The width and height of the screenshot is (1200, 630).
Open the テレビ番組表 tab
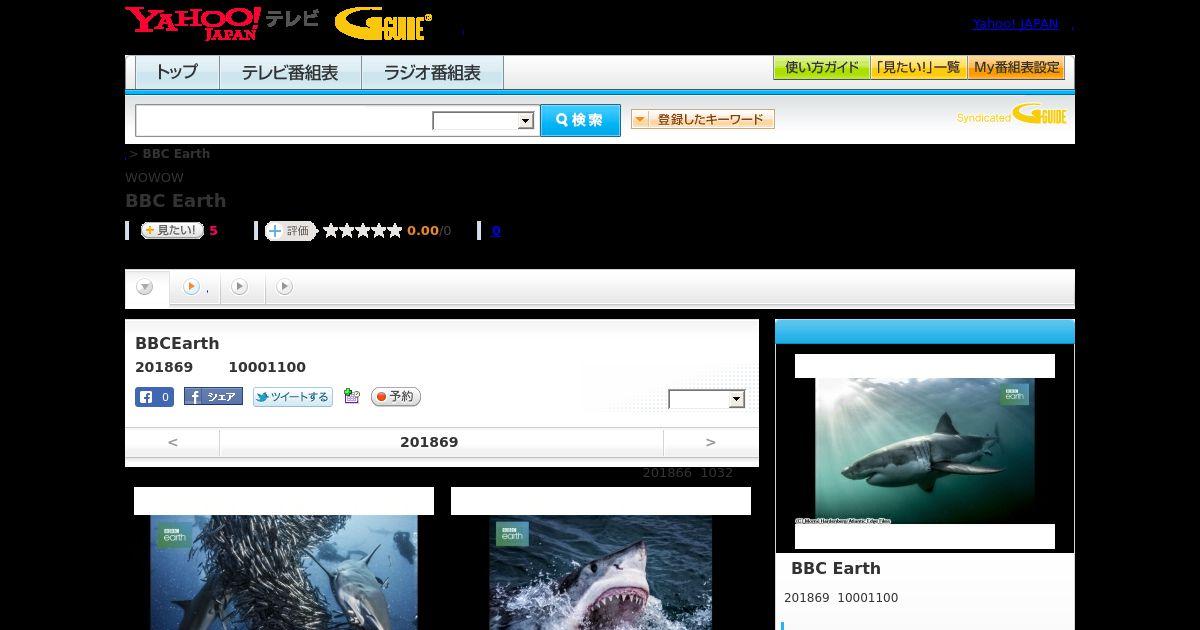[x=290, y=72]
